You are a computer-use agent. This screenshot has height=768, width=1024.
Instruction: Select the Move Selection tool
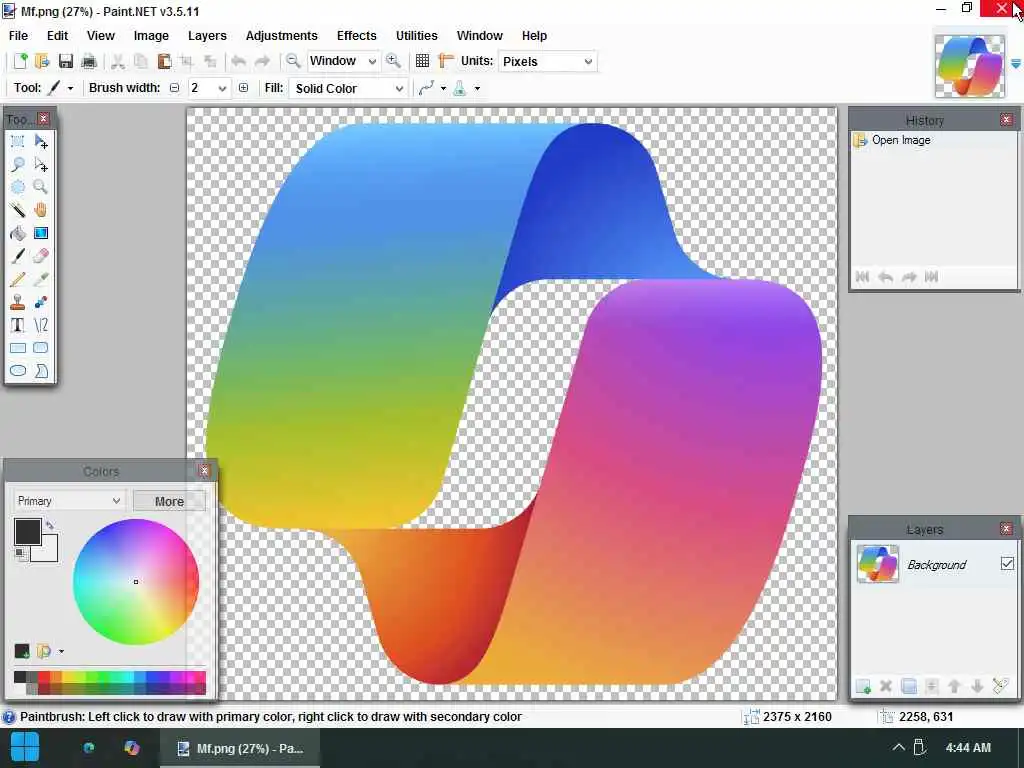[x=41, y=165]
